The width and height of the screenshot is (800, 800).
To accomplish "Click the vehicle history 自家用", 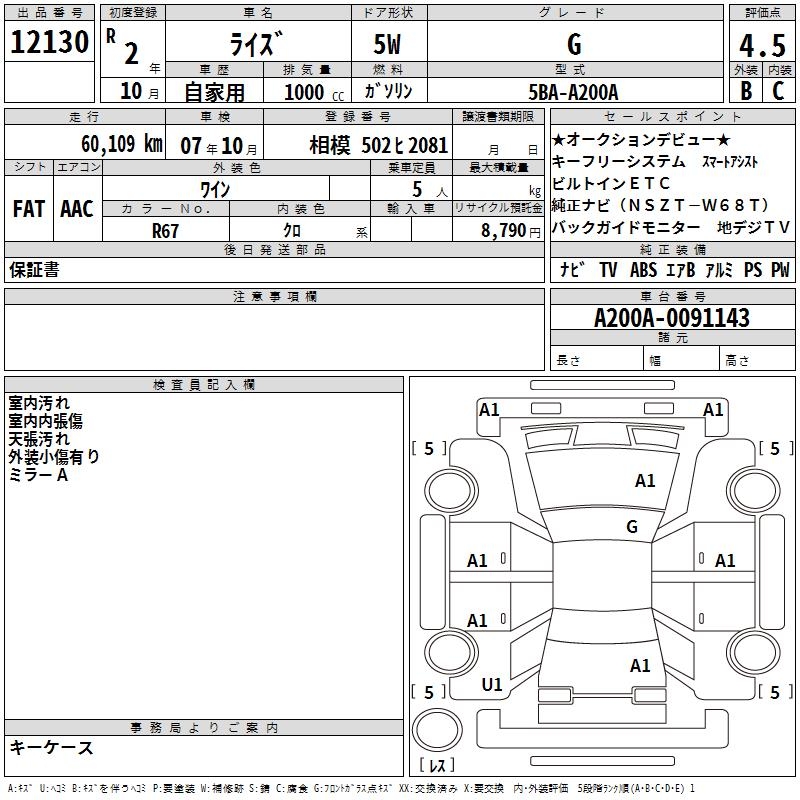I will [x=214, y=92].
